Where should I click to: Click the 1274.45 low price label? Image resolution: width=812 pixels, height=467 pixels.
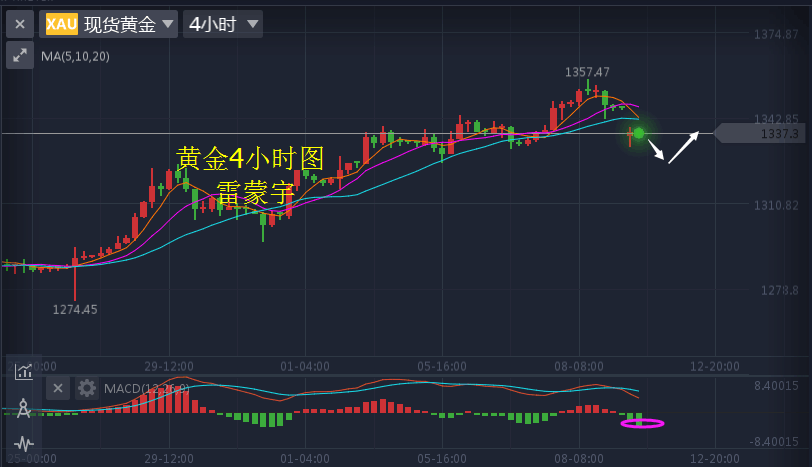(x=75, y=309)
